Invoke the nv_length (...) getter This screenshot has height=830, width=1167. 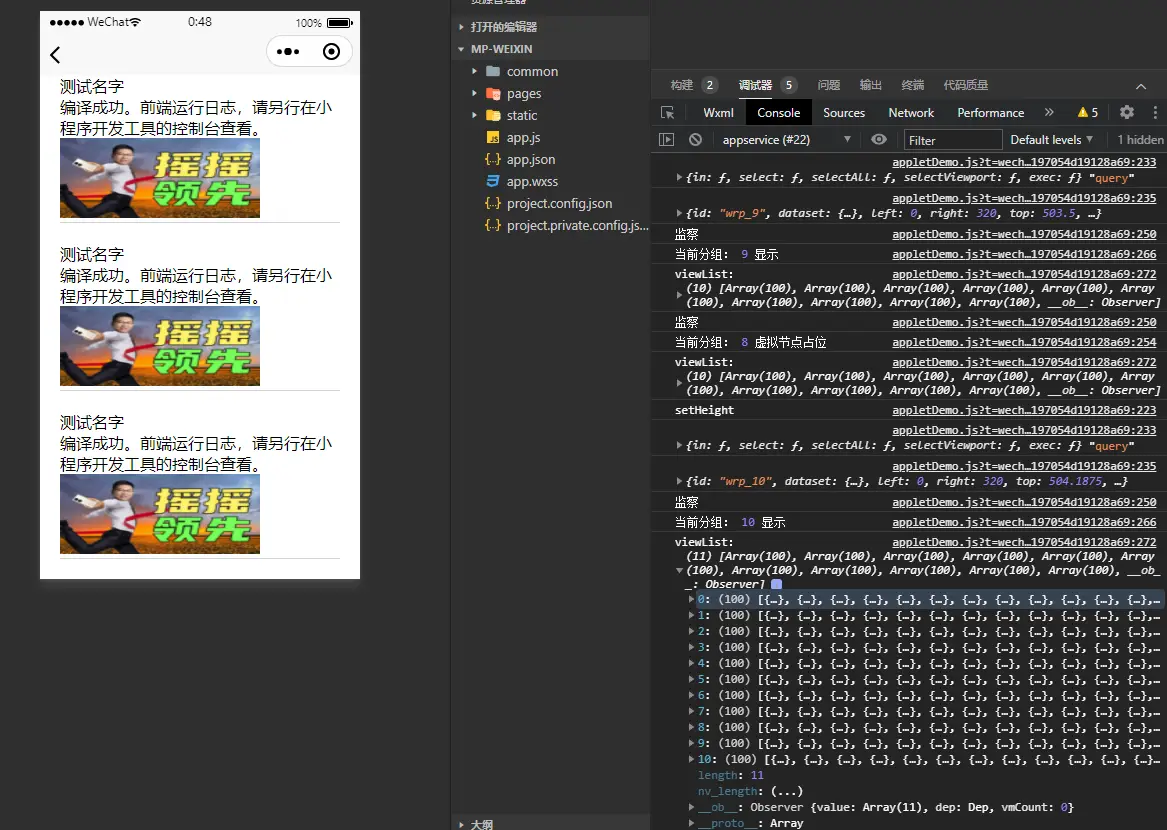pos(787,791)
